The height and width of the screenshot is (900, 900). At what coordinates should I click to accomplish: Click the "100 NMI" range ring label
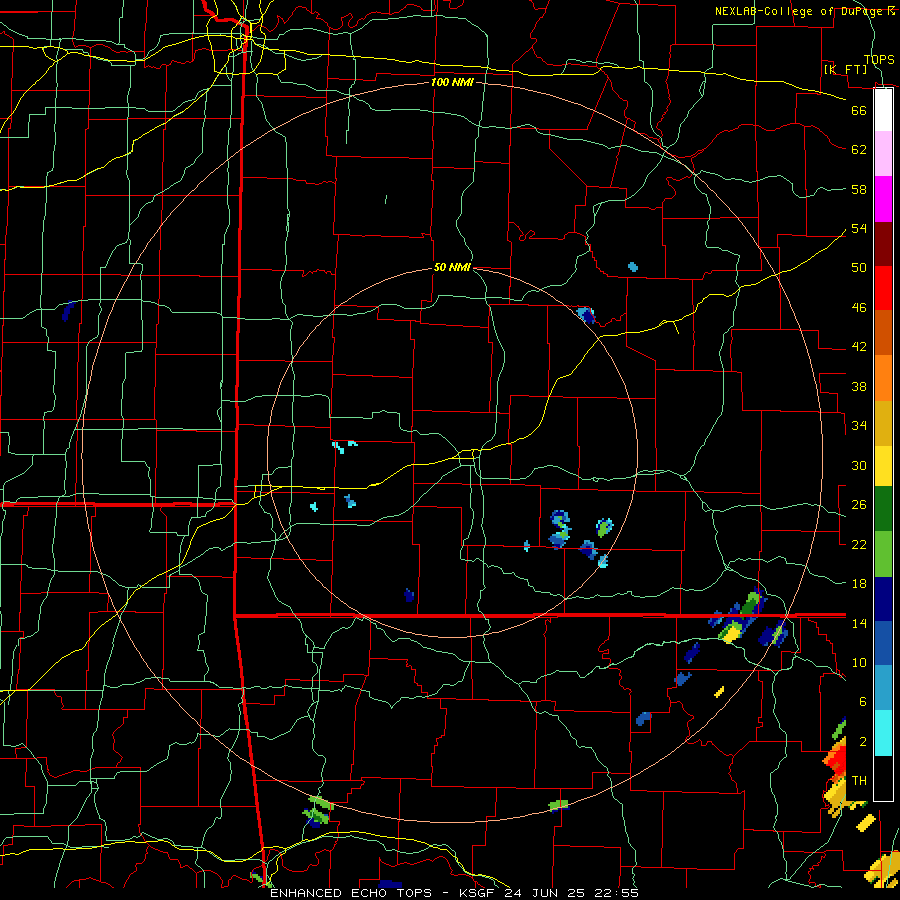click(452, 82)
